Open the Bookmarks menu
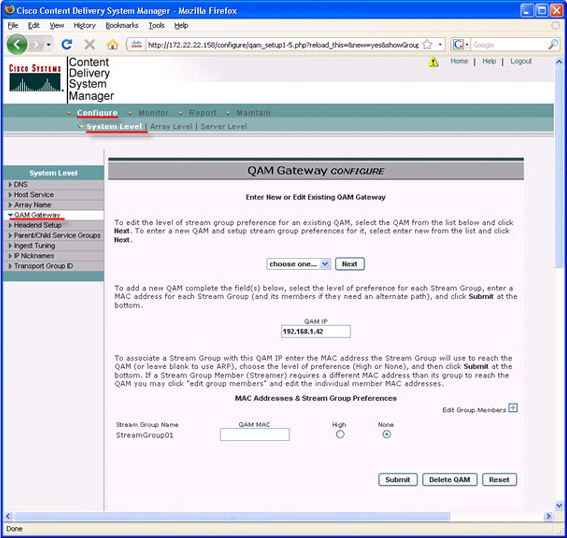 [x=122, y=25]
